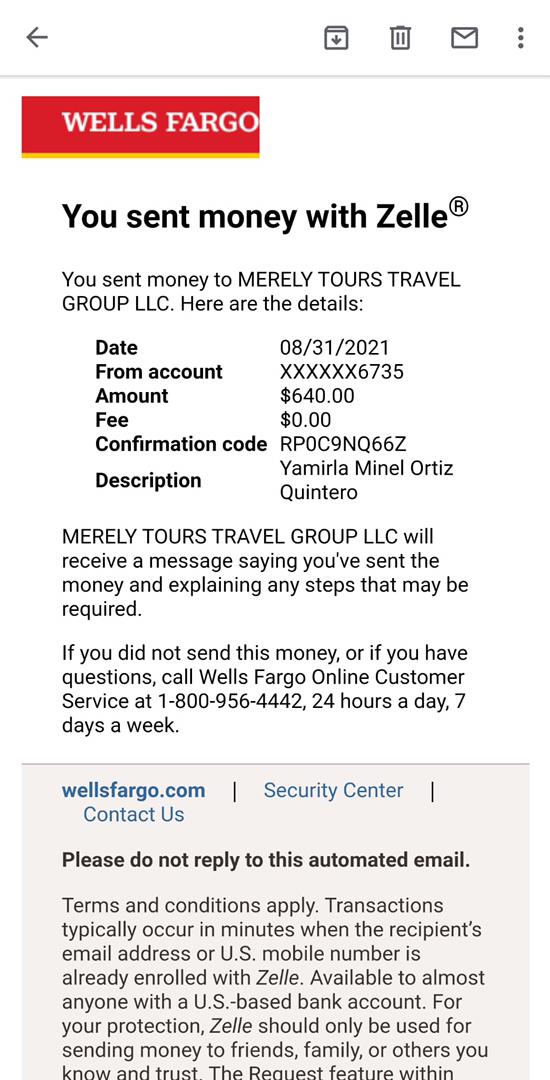Viewport: 550px width, 1080px height.
Task: Tap the Fee $0.00 value
Action: click(305, 420)
